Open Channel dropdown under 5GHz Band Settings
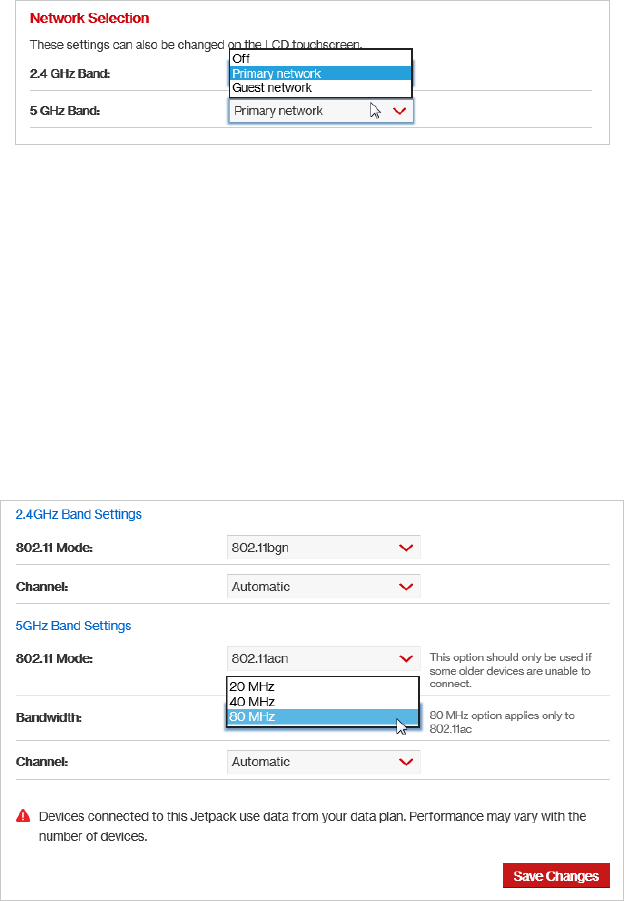624x901 pixels. click(x=324, y=762)
